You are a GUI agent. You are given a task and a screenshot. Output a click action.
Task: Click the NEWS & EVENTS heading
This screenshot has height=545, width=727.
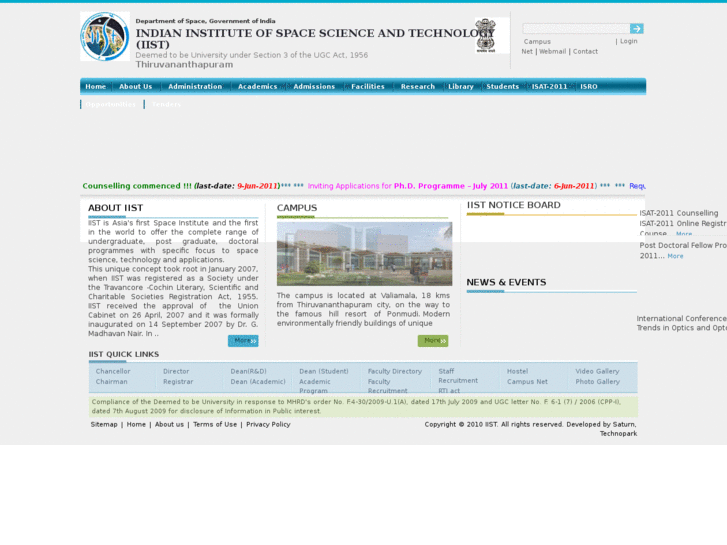[506, 282]
